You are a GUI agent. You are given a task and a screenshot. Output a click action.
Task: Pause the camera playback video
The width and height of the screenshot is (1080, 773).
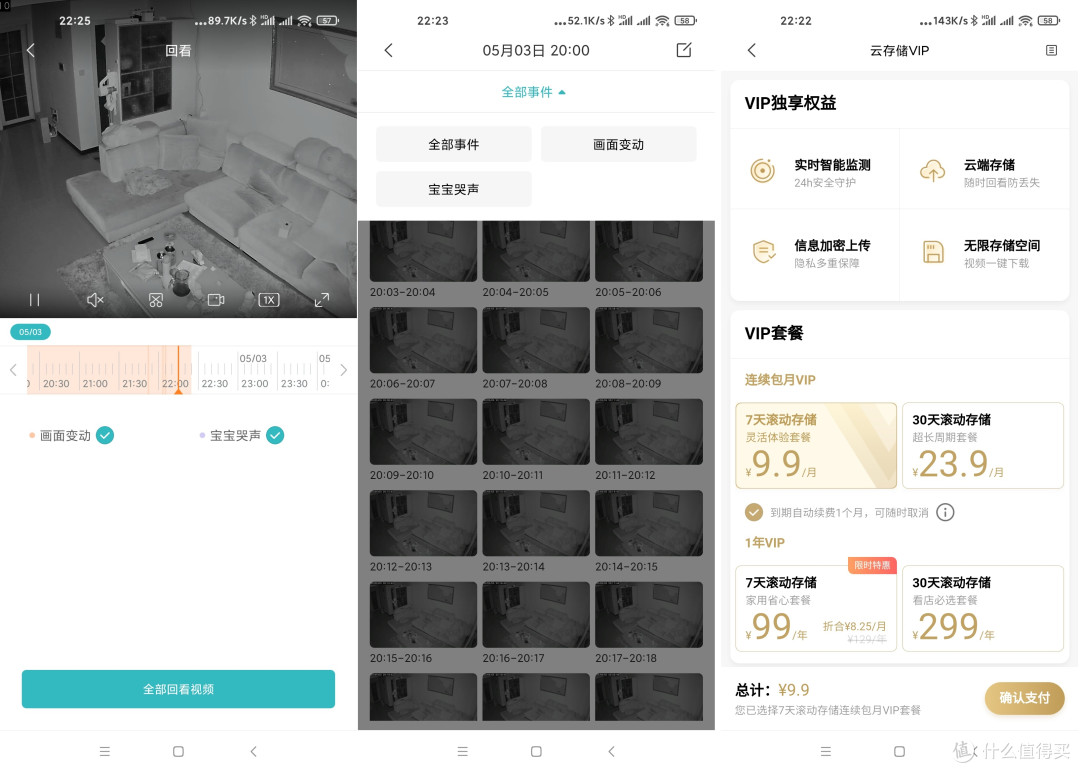point(34,300)
